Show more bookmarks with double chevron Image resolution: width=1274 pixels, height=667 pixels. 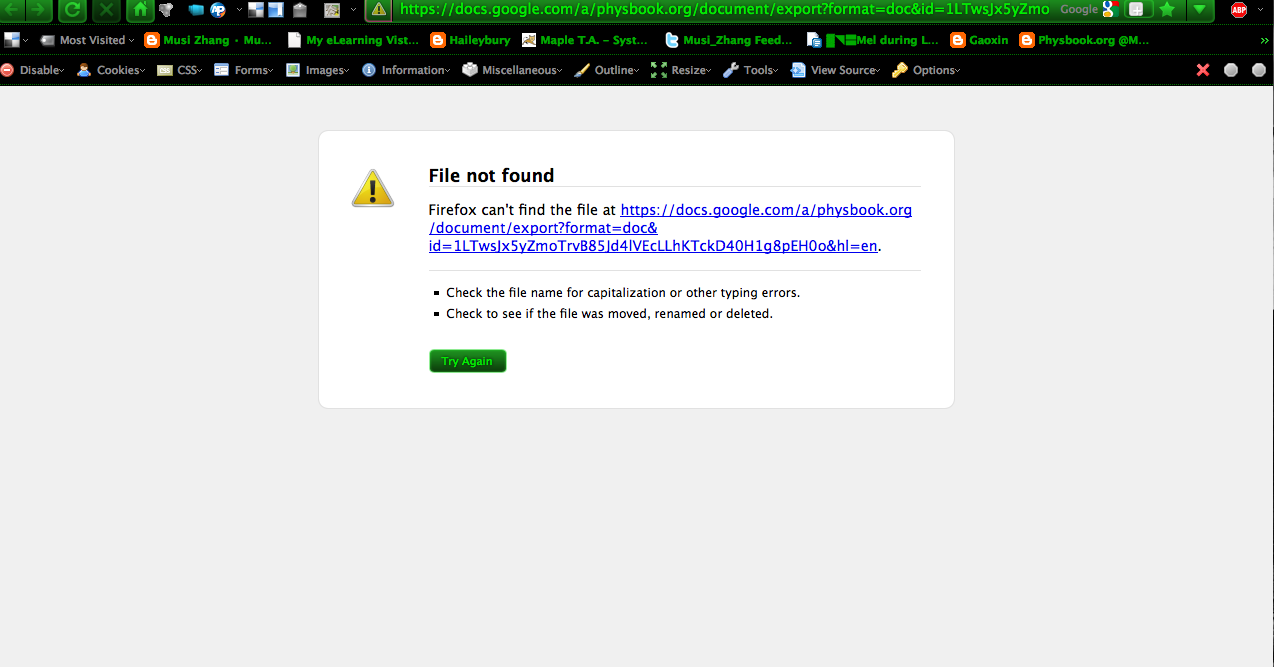[x=1264, y=41]
